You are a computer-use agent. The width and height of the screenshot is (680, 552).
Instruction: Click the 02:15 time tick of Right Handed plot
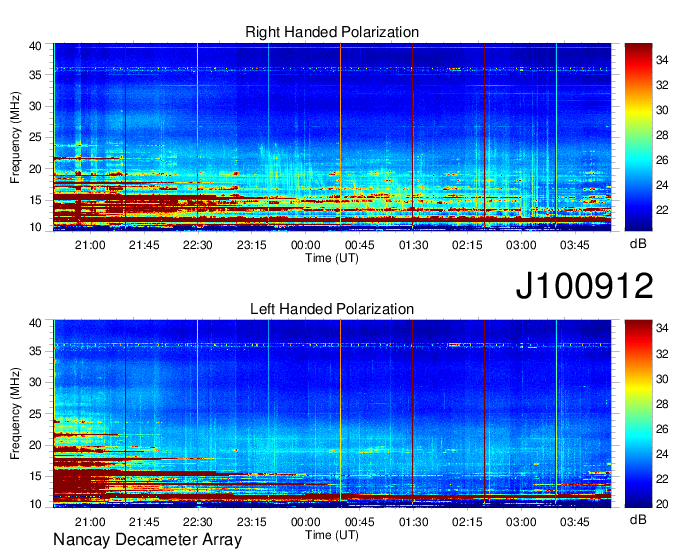467,245
